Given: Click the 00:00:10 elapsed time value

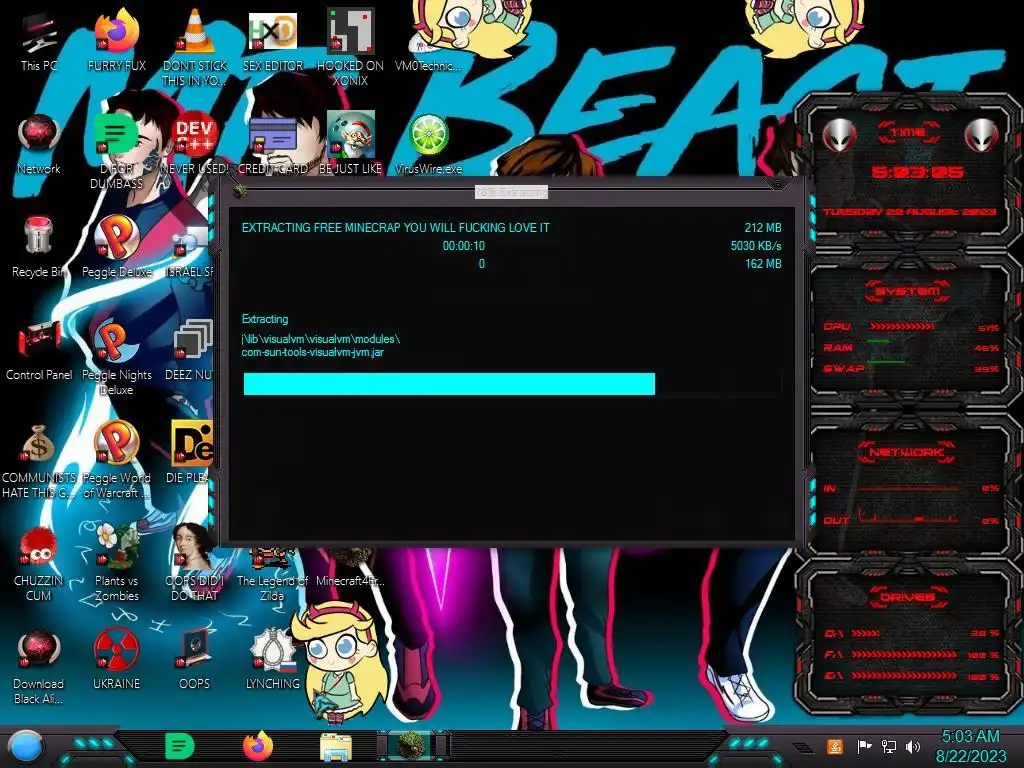Looking at the screenshot, I should pos(464,246).
